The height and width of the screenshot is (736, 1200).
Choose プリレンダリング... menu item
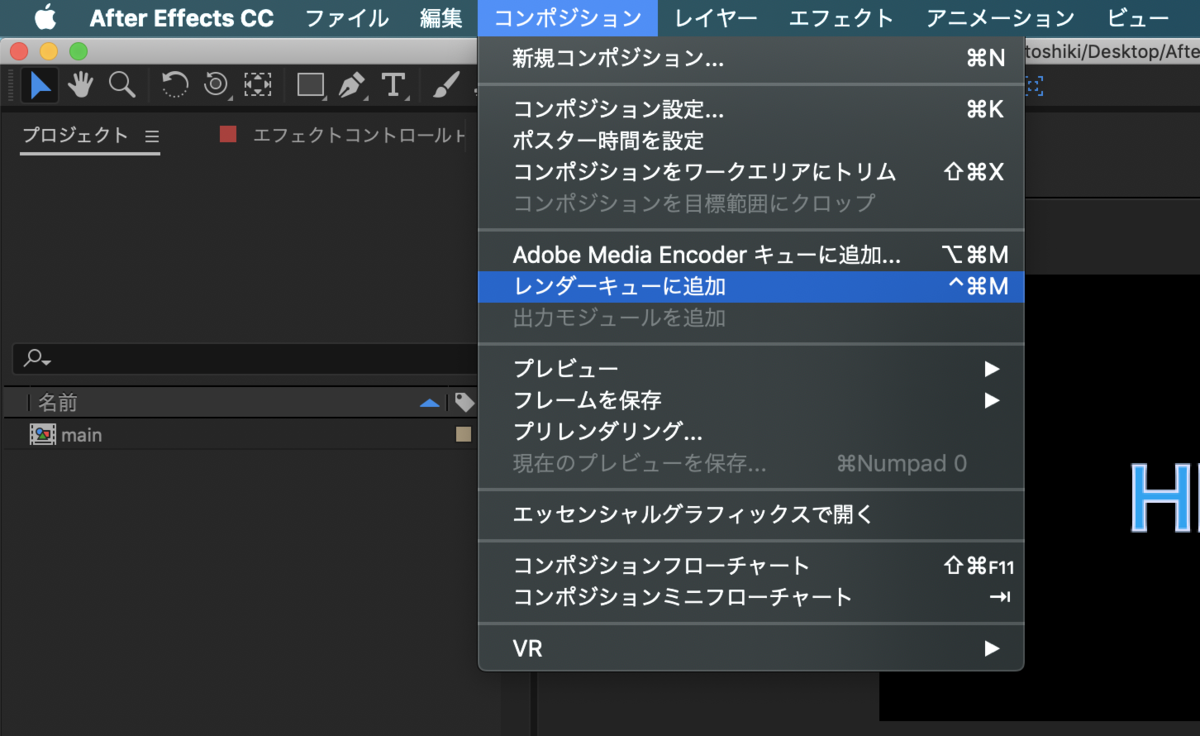point(751,432)
